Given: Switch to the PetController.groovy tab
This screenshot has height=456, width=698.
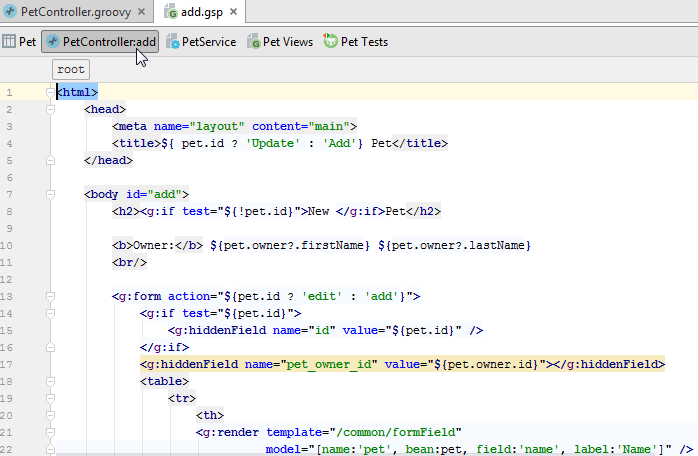Looking at the screenshot, I should [x=75, y=13].
